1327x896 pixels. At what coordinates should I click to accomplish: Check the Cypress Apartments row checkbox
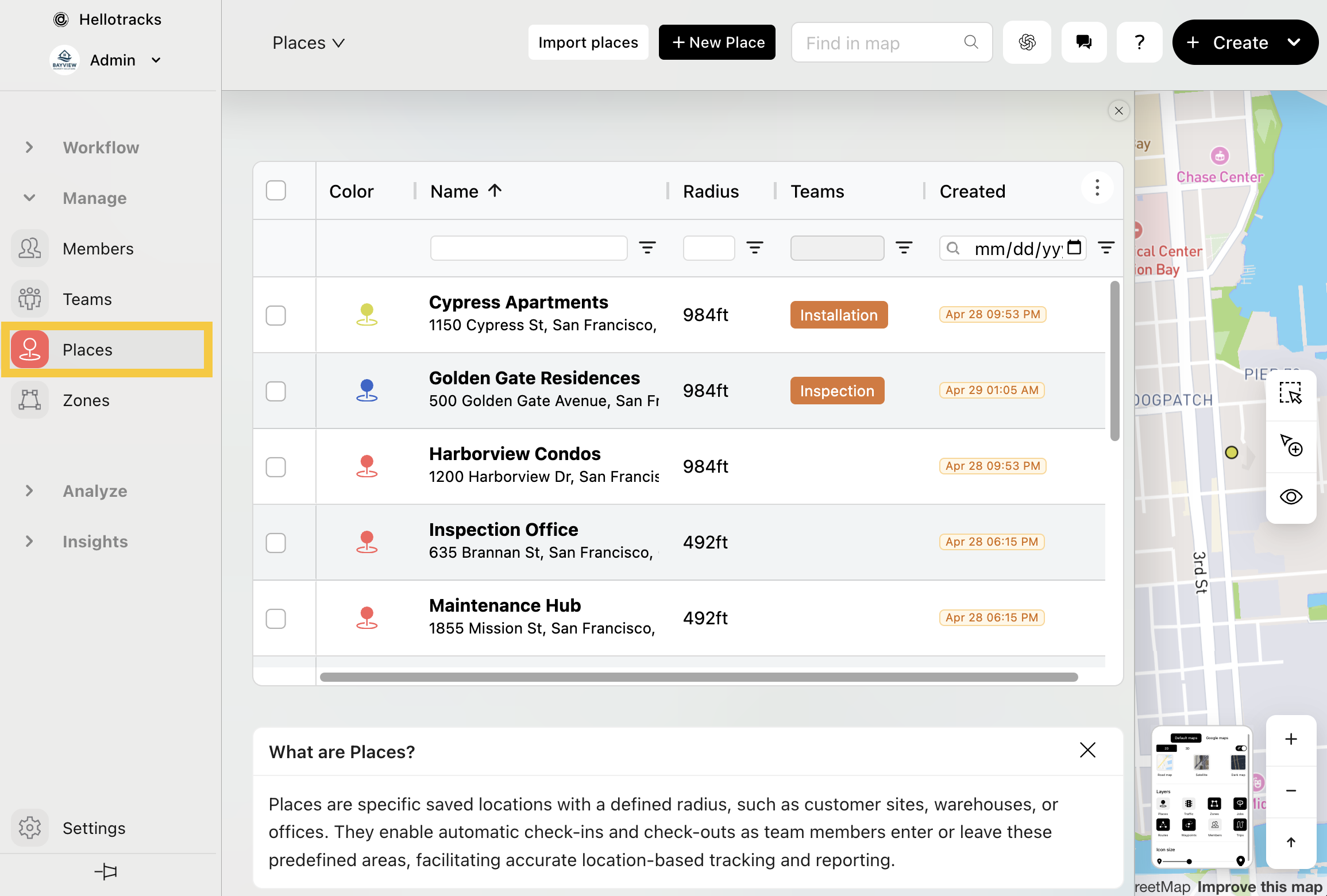click(276, 315)
